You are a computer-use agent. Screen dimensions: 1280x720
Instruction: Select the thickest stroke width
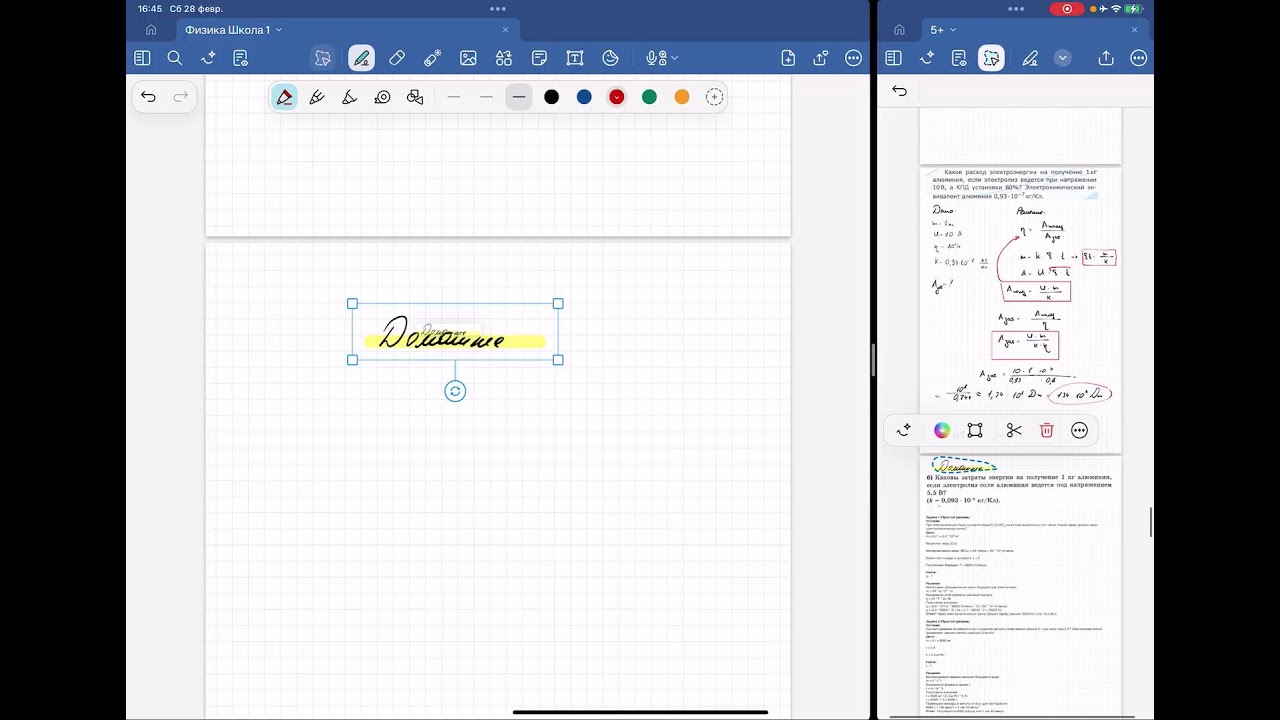[x=518, y=97]
